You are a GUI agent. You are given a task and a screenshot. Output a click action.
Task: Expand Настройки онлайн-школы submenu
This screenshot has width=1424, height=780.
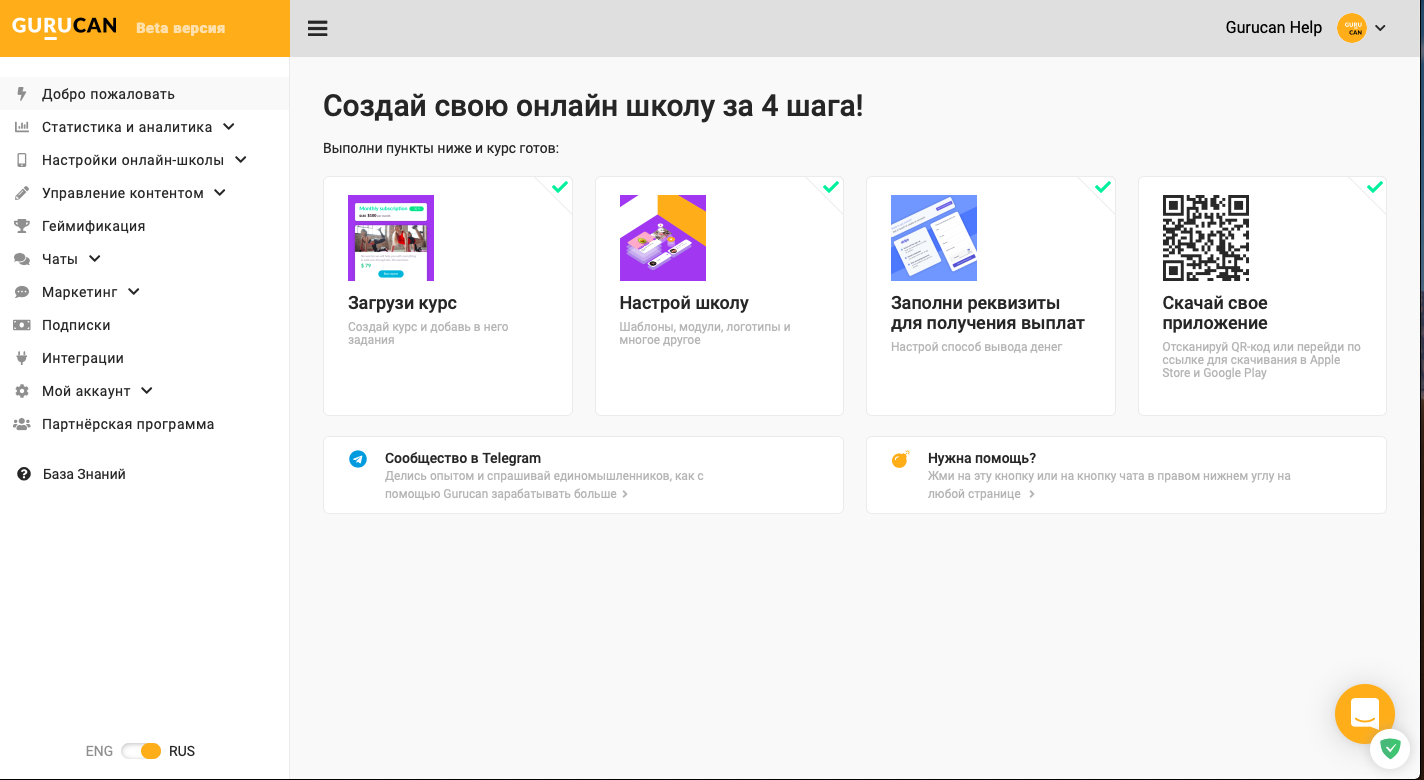point(241,160)
